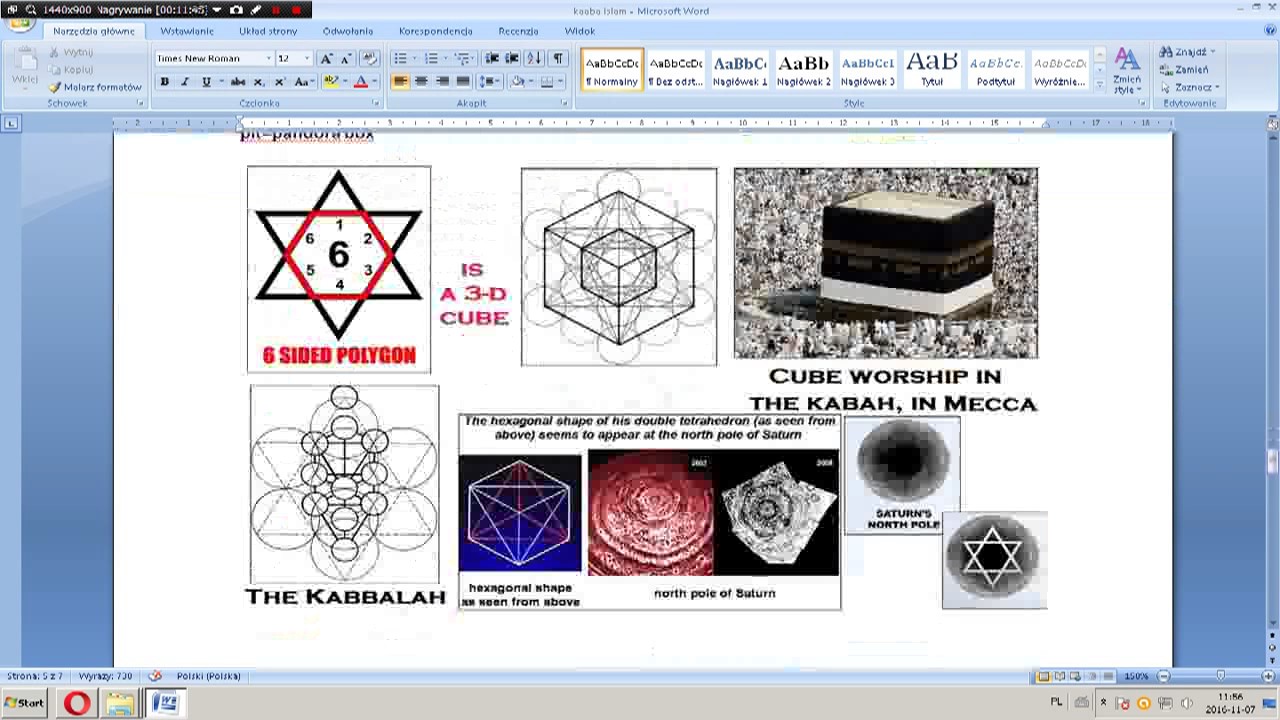This screenshot has height=720, width=1280.
Task: Click the numbered list icon
Action: coord(431,58)
